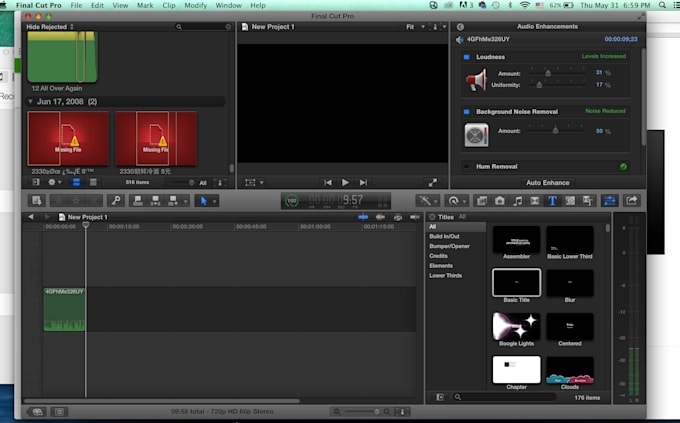Image resolution: width=680 pixels, height=423 pixels.
Task: Toggle viewer full screen arrows icon
Action: [x=433, y=183]
